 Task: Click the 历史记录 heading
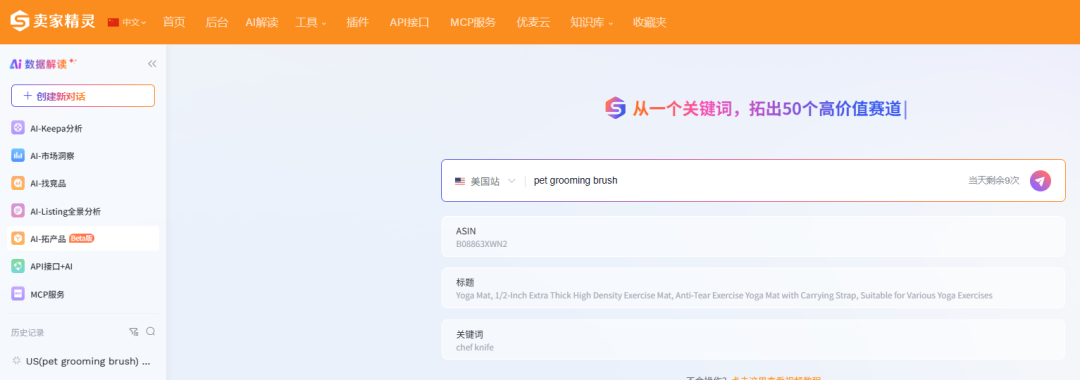[x=28, y=332]
